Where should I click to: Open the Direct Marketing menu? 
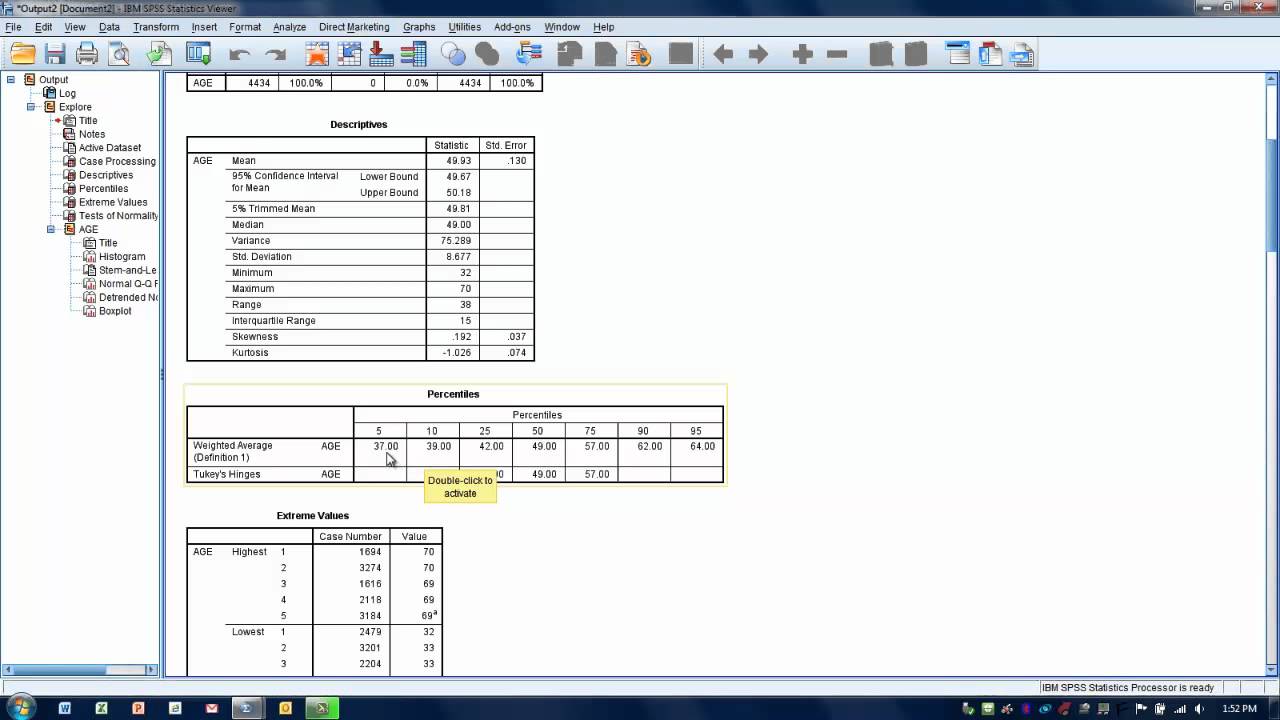pyautogui.click(x=354, y=27)
